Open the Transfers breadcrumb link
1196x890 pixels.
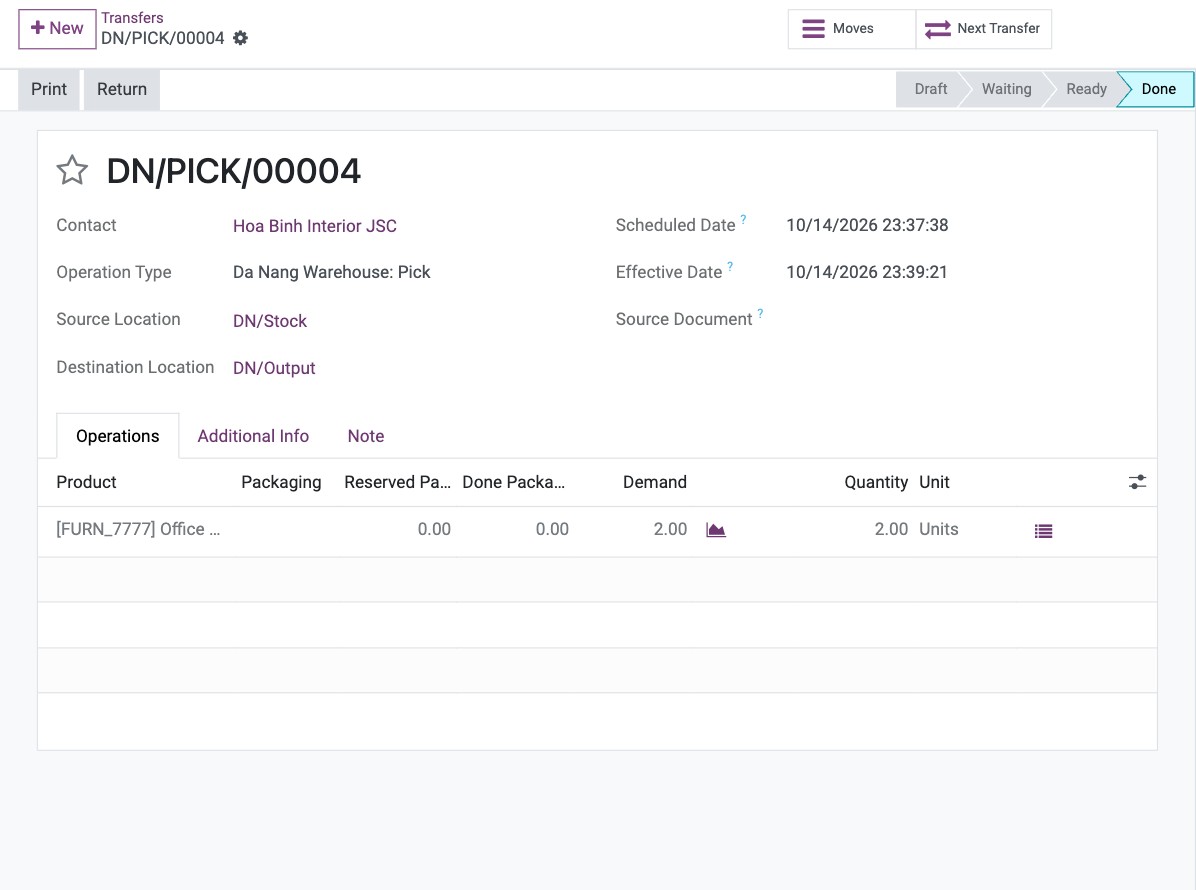[x=132, y=18]
